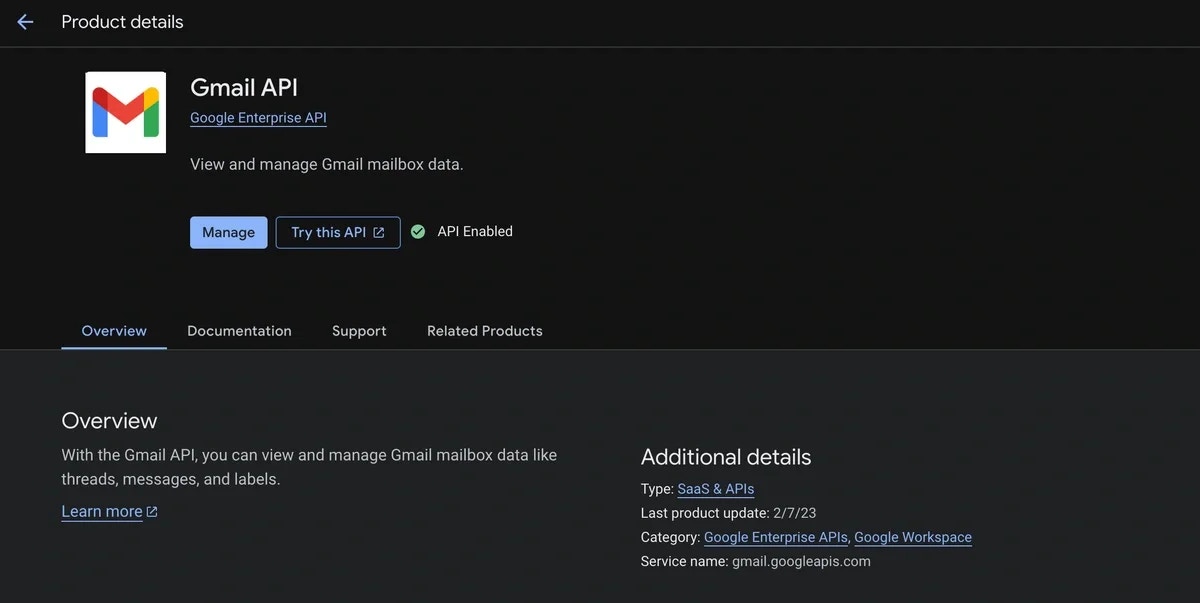Click the Gmail API title text
The width and height of the screenshot is (1200, 603).
tap(244, 87)
